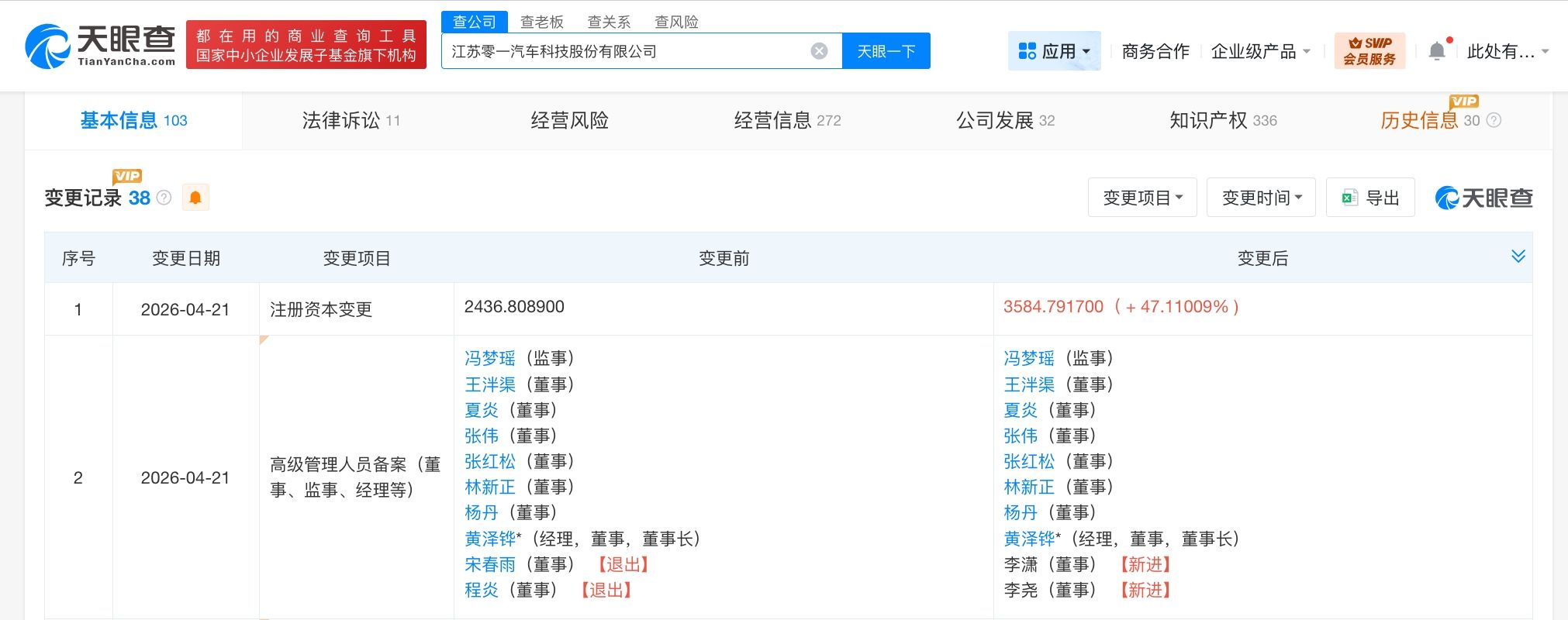Open the 企业级产品 dropdown
1568x620 pixels.
click(x=1260, y=51)
